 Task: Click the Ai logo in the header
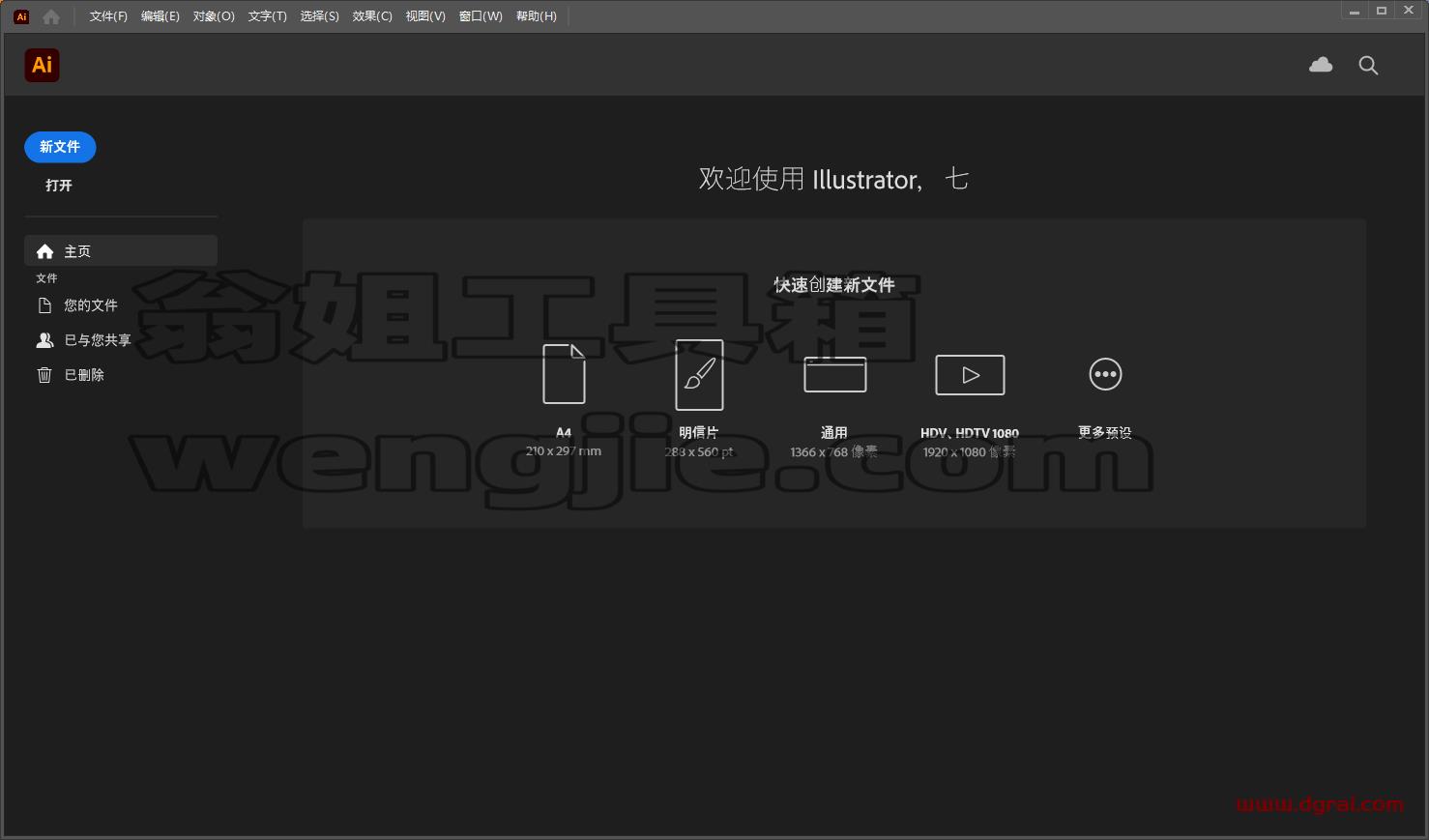(42, 65)
